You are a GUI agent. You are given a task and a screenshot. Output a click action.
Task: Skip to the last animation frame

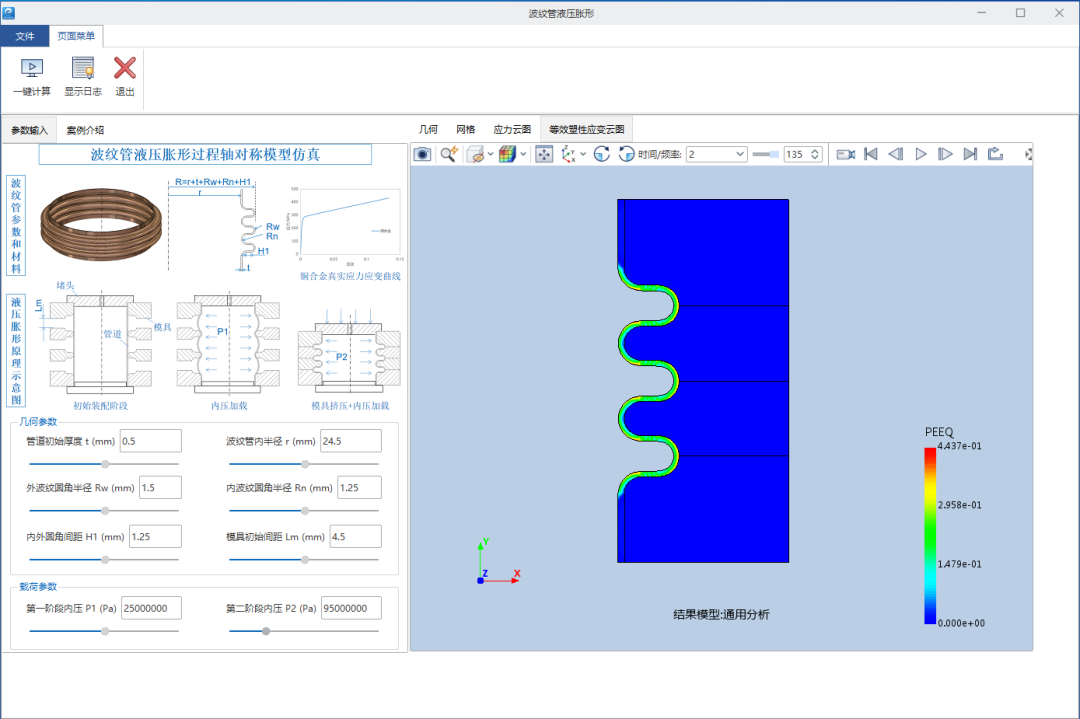(970, 154)
